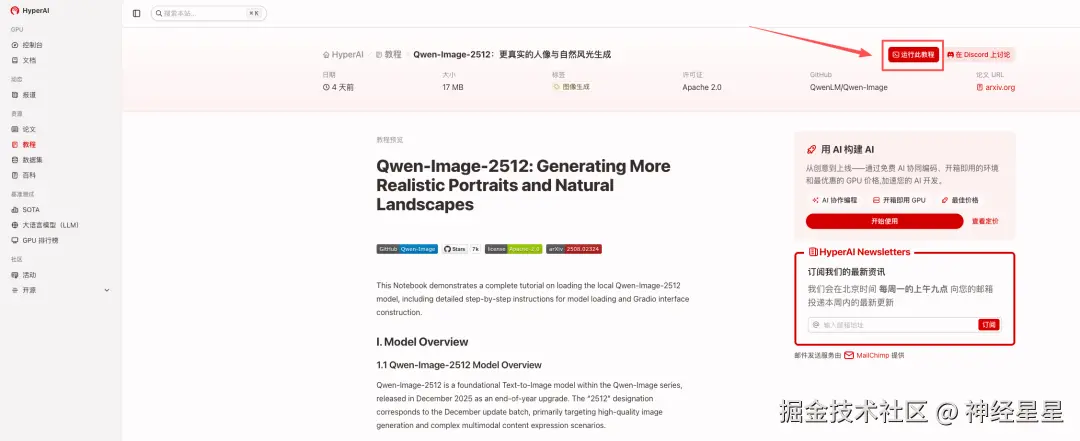Run this tutorial with 运行此教程 button

tap(913, 54)
